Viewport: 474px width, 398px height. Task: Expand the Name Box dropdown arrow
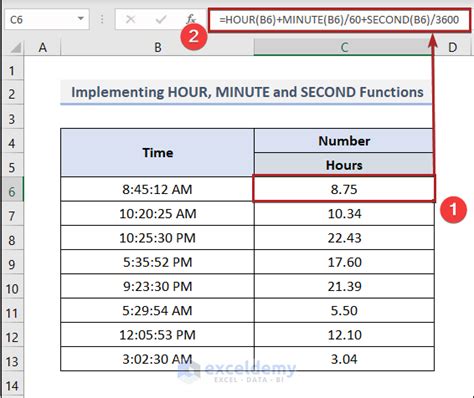pos(80,19)
